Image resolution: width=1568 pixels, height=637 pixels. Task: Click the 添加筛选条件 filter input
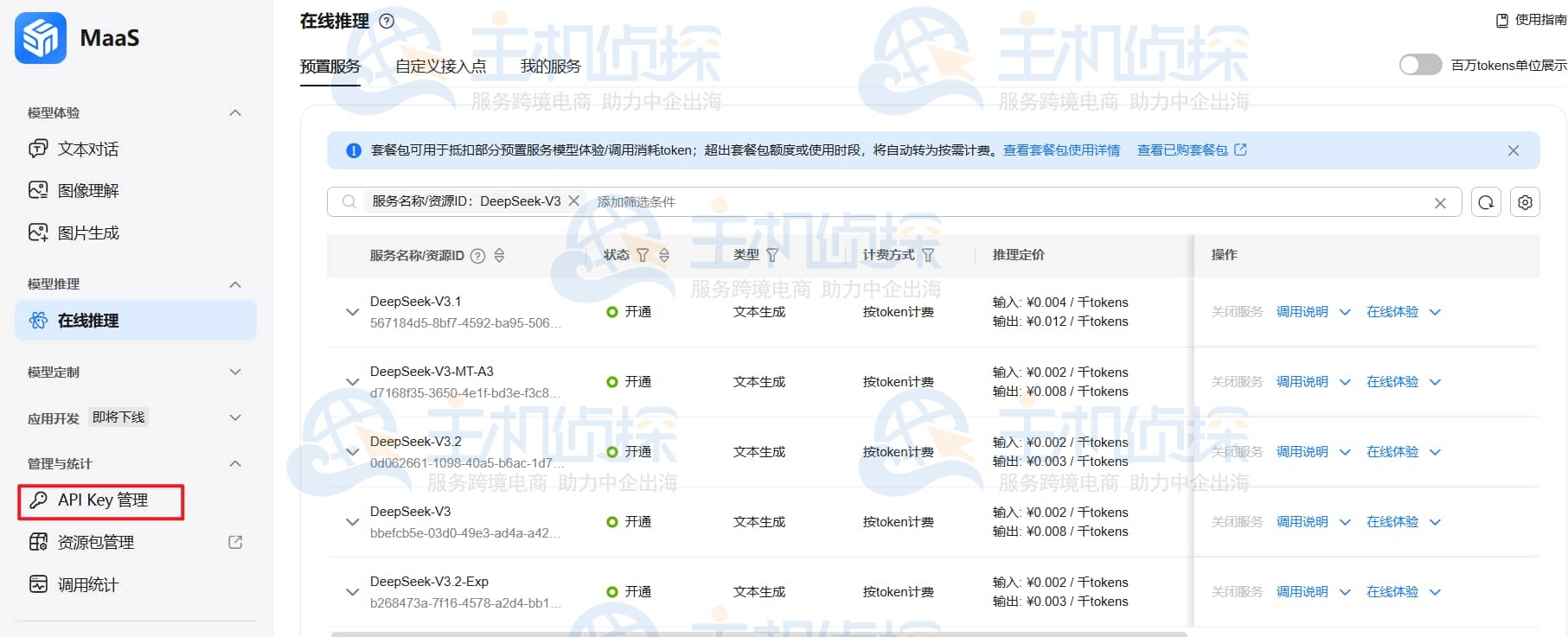(x=637, y=202)
